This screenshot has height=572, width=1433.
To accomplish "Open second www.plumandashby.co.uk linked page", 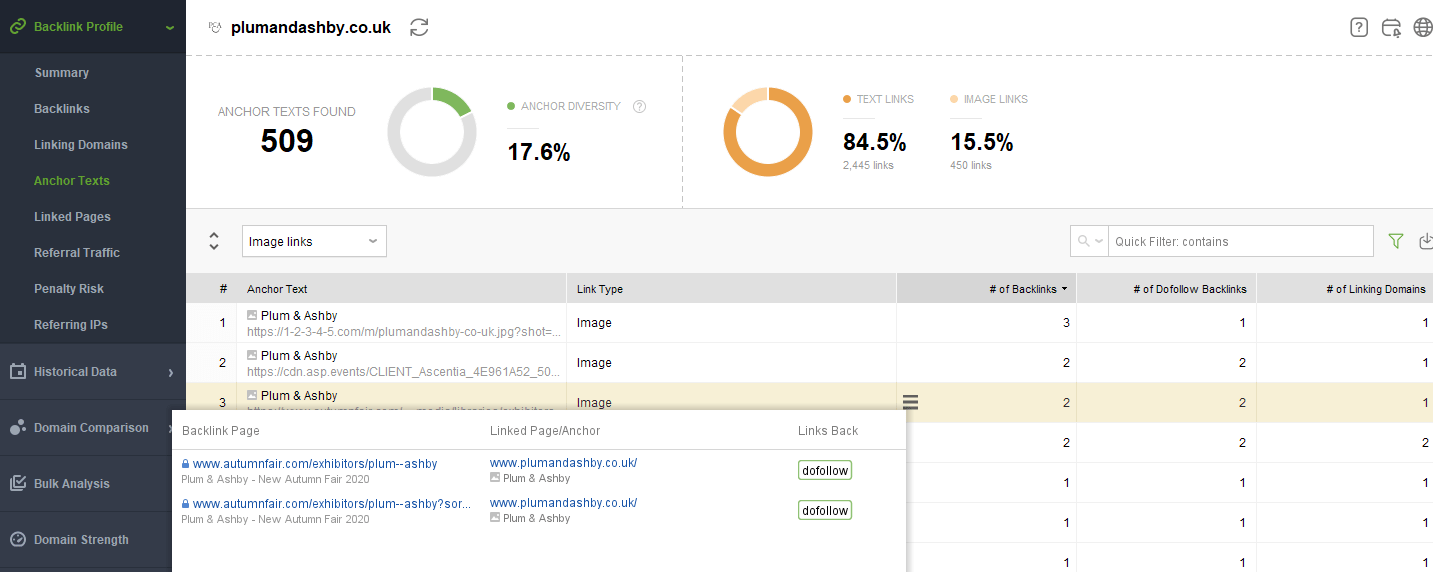I will point(563,503).
